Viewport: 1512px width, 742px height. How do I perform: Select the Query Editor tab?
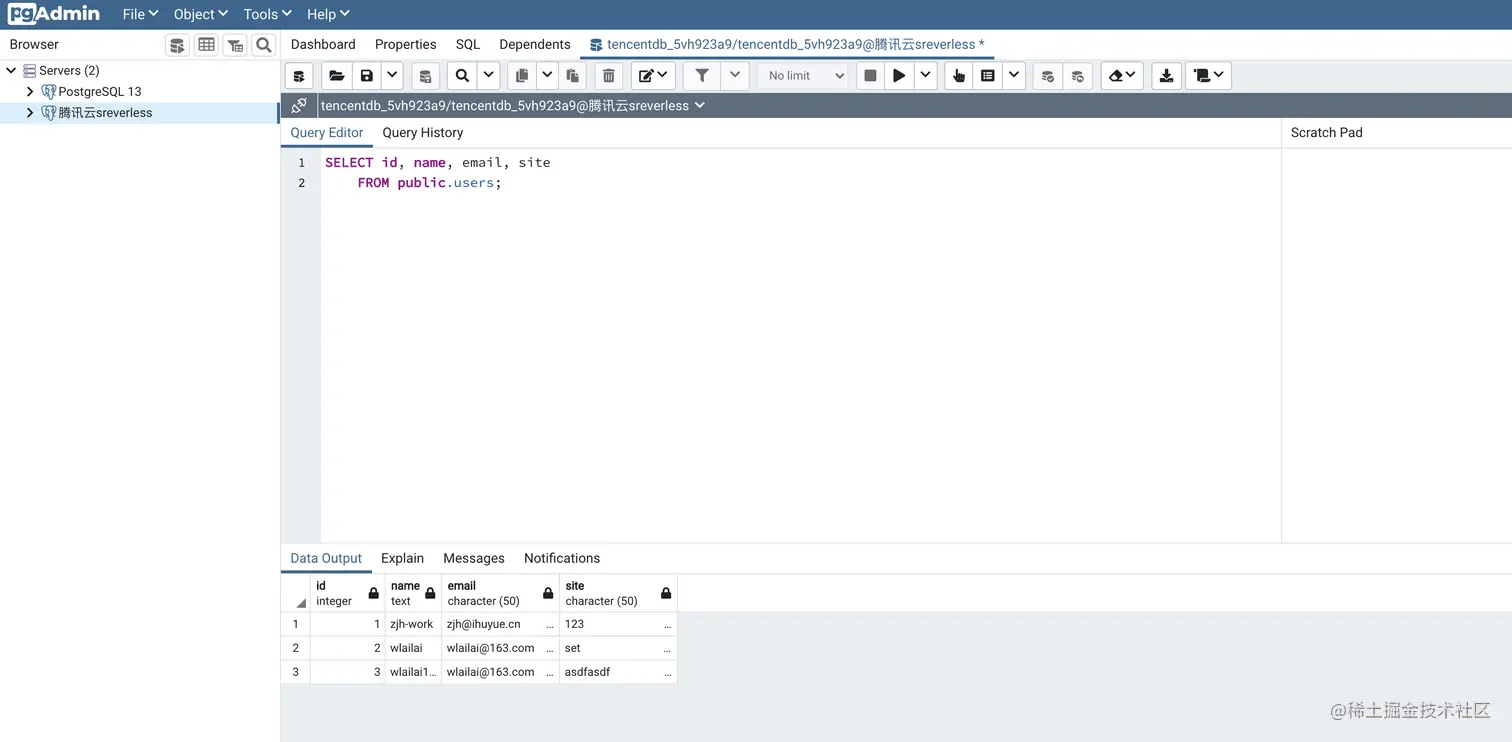327,133
